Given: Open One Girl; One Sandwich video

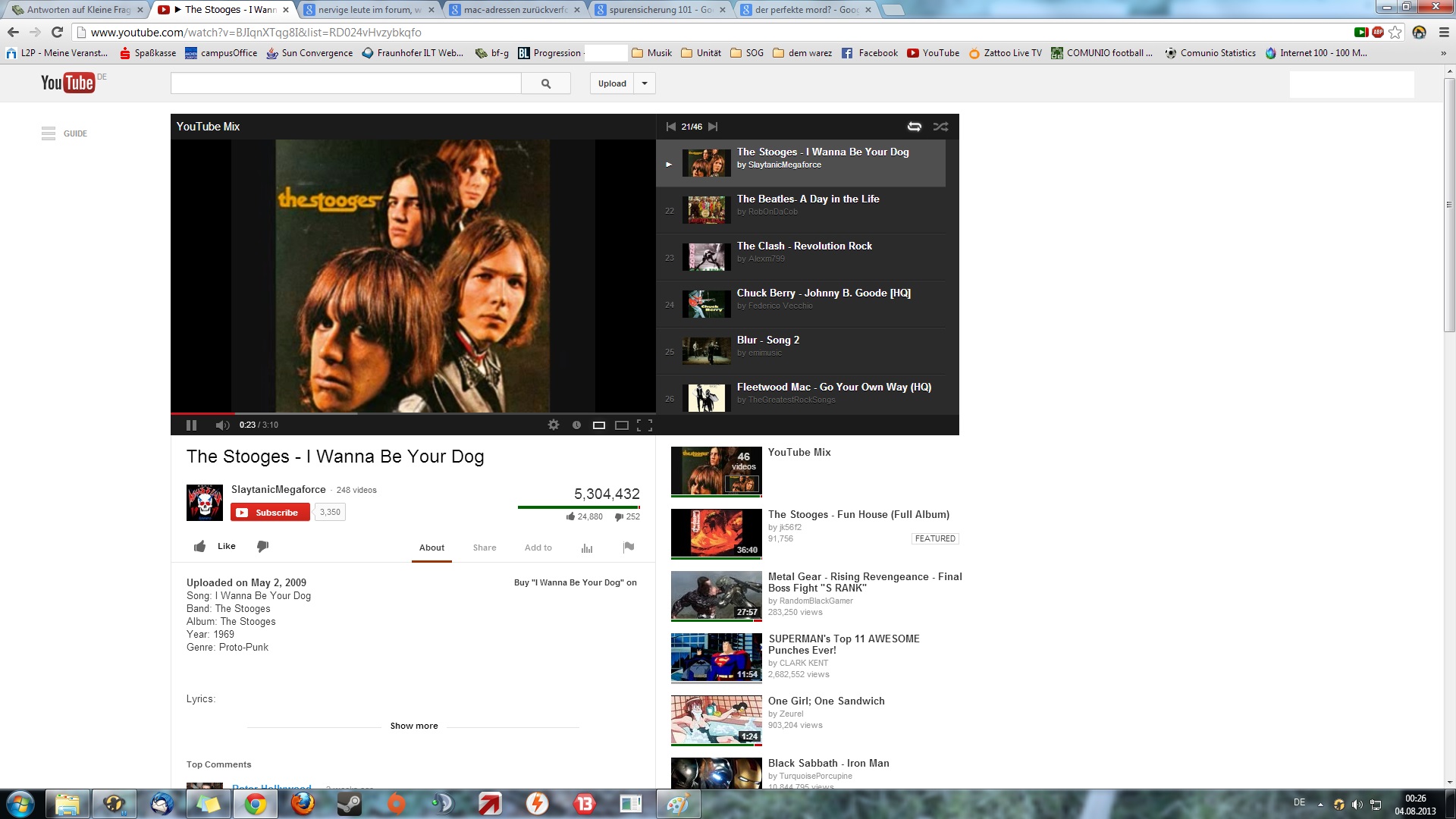Looking at the screenshot, I should click(827, 701).
